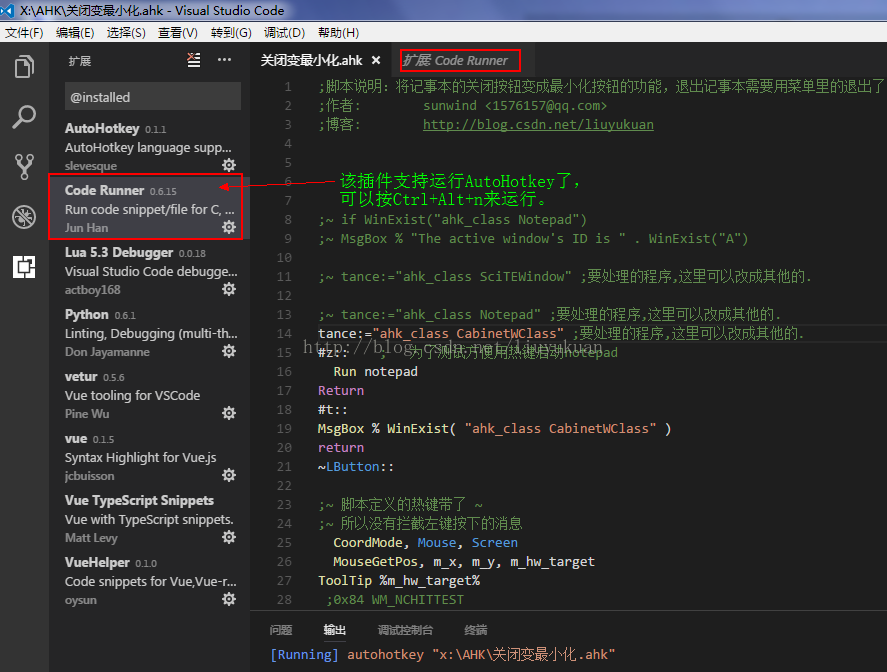Viewport: 887px width, 672px height.
Task: Click the '~LButton::' hotkey line
Action: [356, 467]
